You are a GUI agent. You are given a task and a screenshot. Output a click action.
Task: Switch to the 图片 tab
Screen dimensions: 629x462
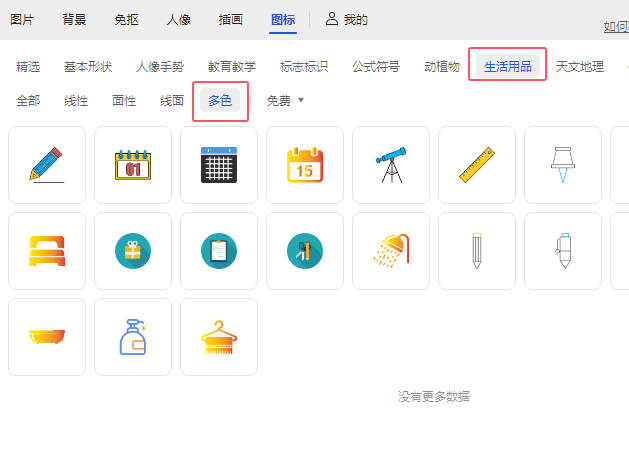[22, 19]
